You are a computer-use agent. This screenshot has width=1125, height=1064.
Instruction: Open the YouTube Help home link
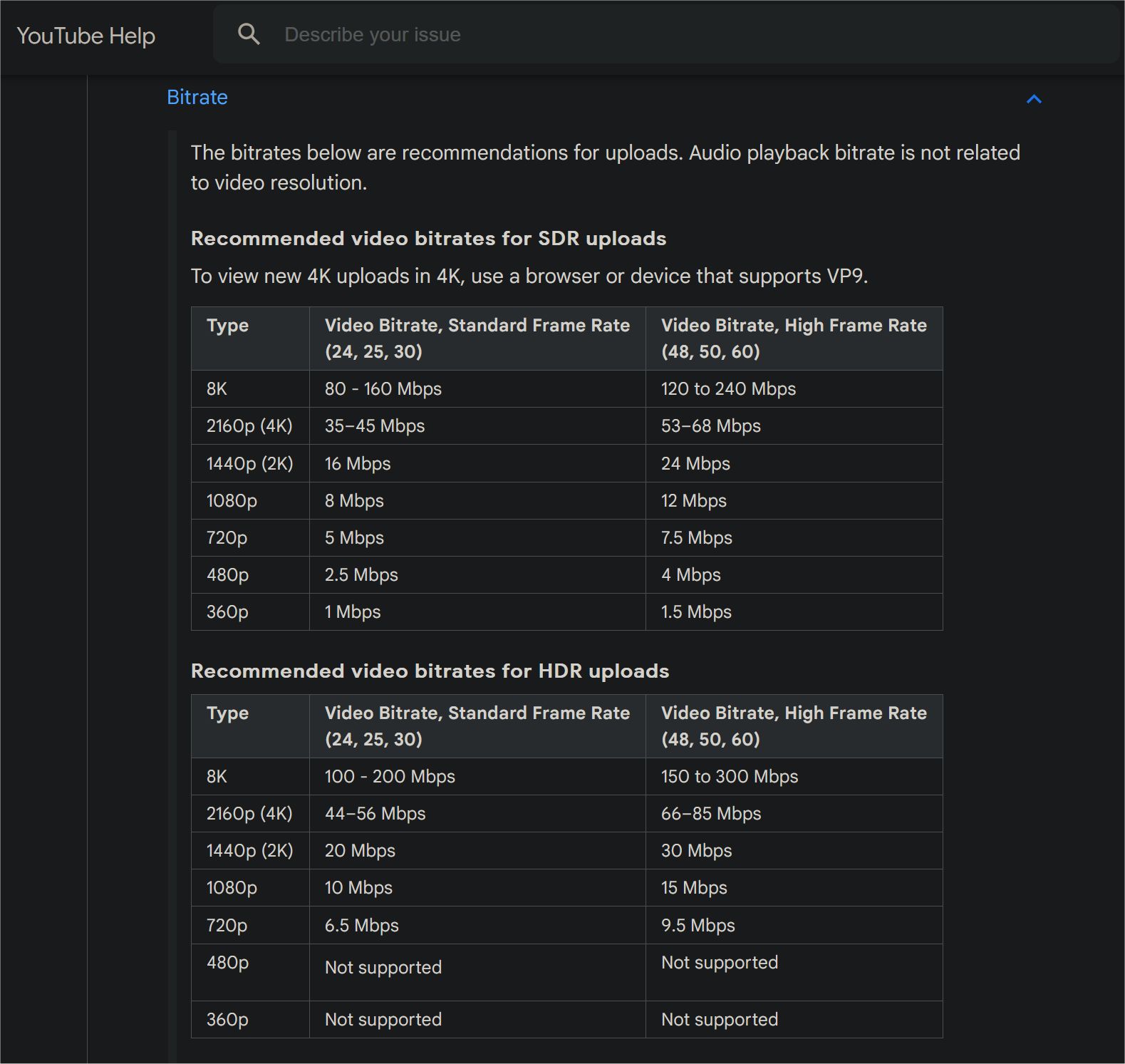85,36
